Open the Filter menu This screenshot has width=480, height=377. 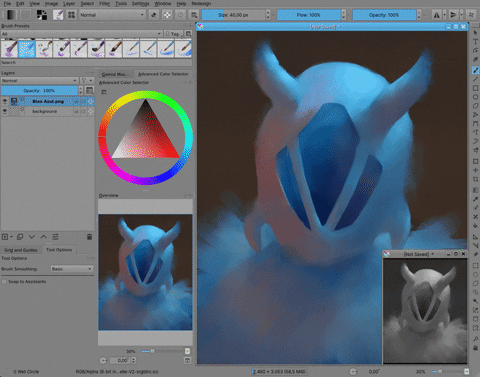[x=104, y=3]
